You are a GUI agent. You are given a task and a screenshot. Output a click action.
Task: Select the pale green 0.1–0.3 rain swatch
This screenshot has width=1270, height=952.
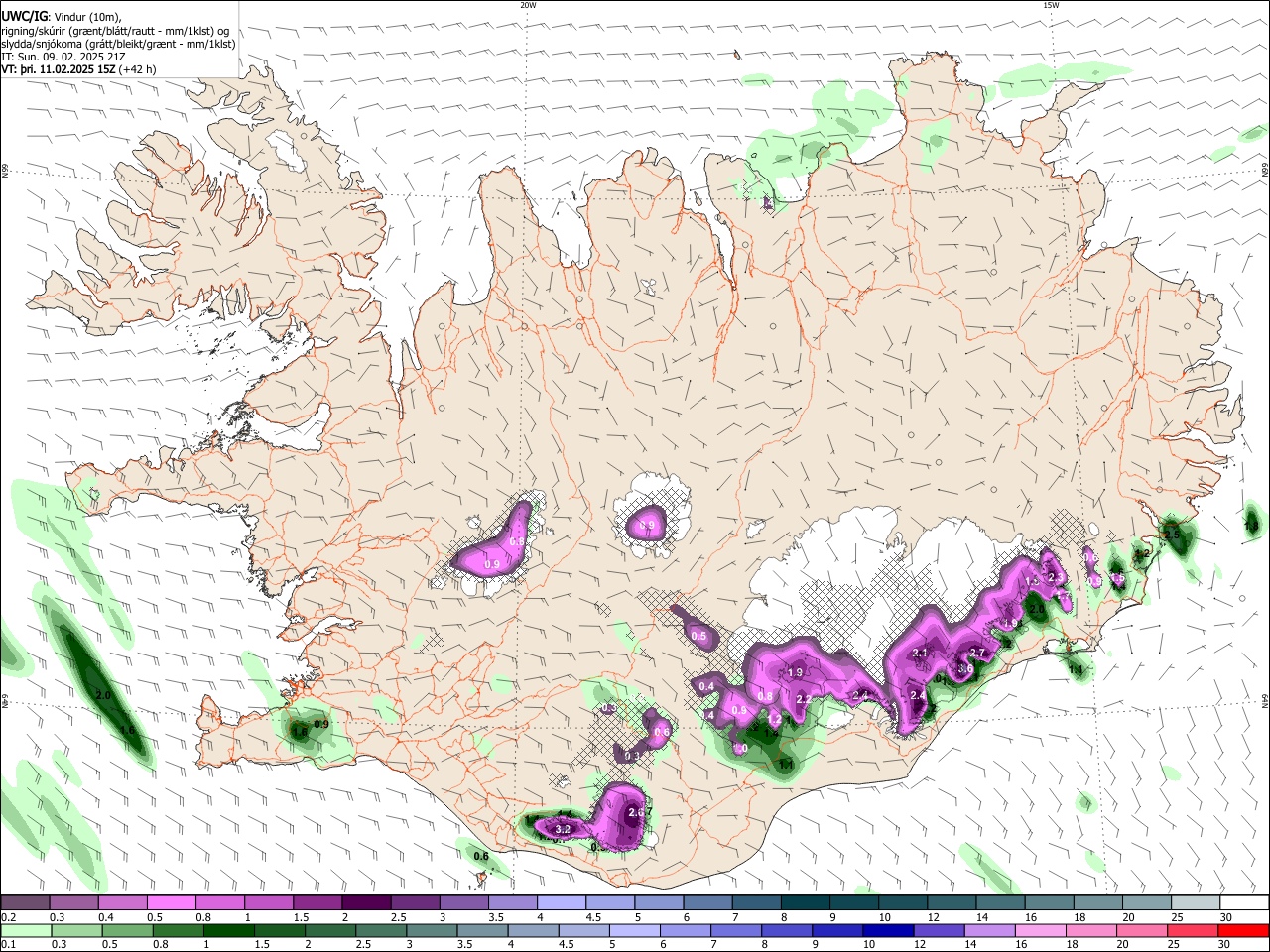tap(27, 930)
